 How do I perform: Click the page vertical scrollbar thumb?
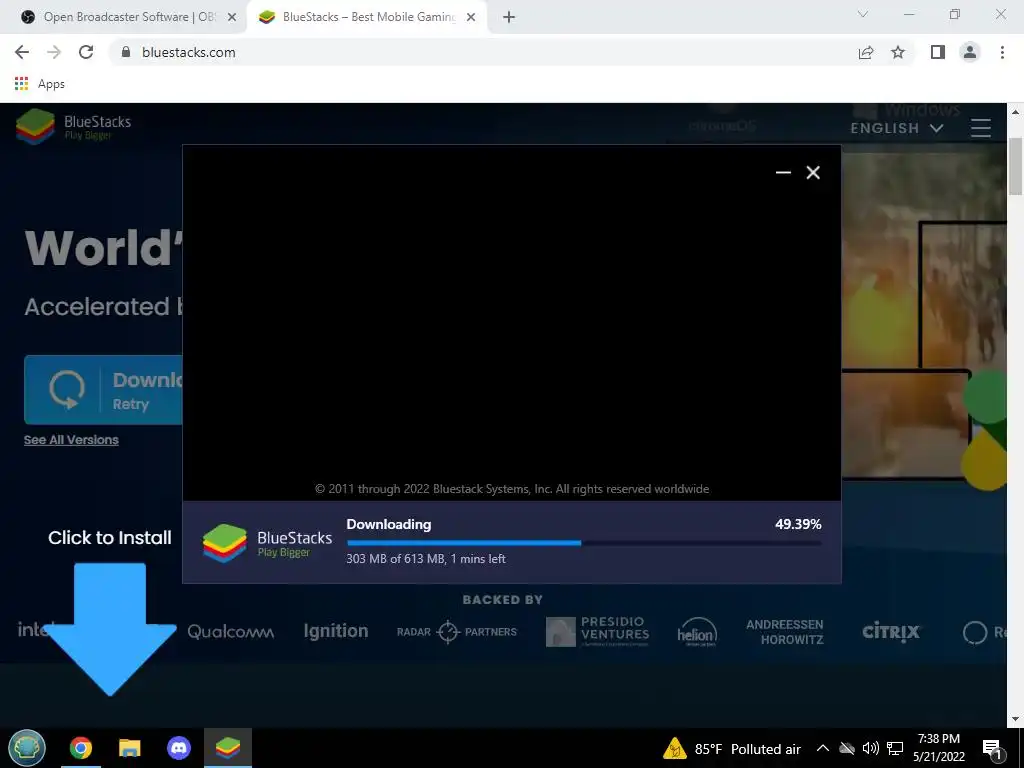pos(1015,167)
